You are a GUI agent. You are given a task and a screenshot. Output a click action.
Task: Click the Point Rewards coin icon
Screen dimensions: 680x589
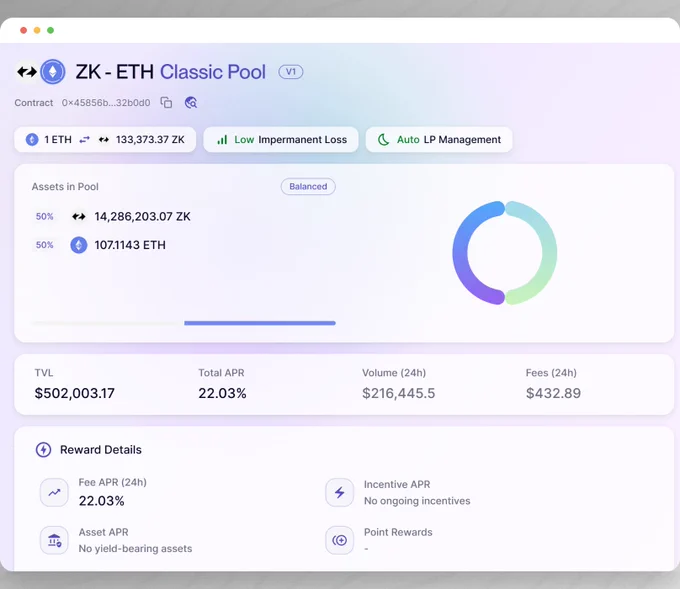(x=340, y=540)
